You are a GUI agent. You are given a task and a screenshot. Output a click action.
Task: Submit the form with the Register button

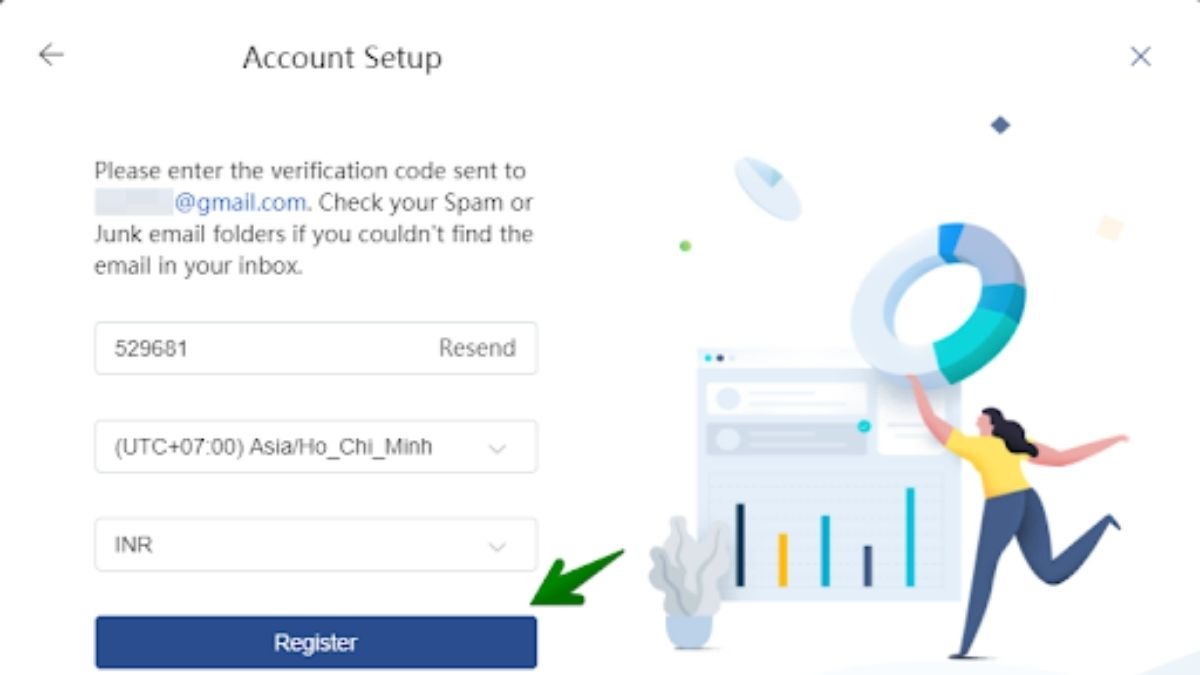(316, 642)
